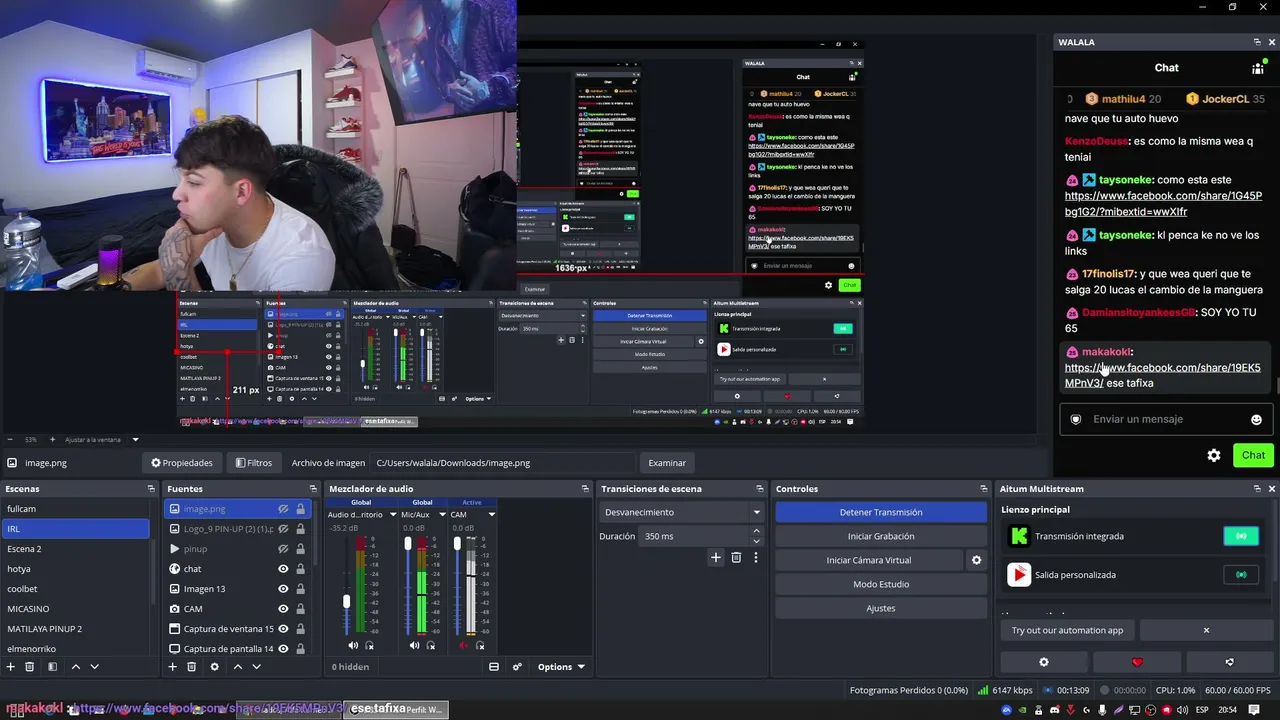
Task: Hide the chat source
Action: [283, 569]
